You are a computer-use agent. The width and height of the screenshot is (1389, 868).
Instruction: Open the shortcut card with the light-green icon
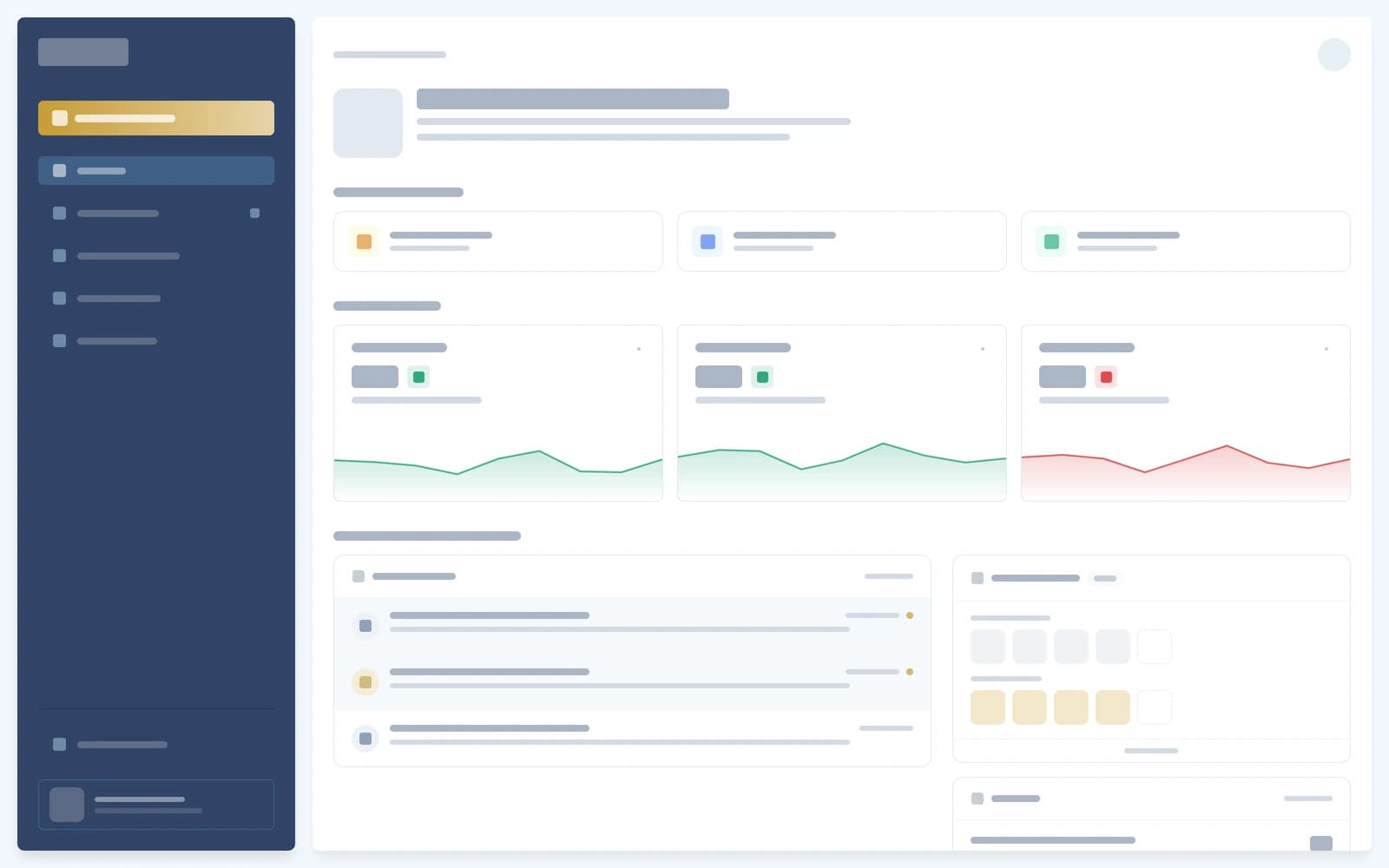click(1186, 241)
